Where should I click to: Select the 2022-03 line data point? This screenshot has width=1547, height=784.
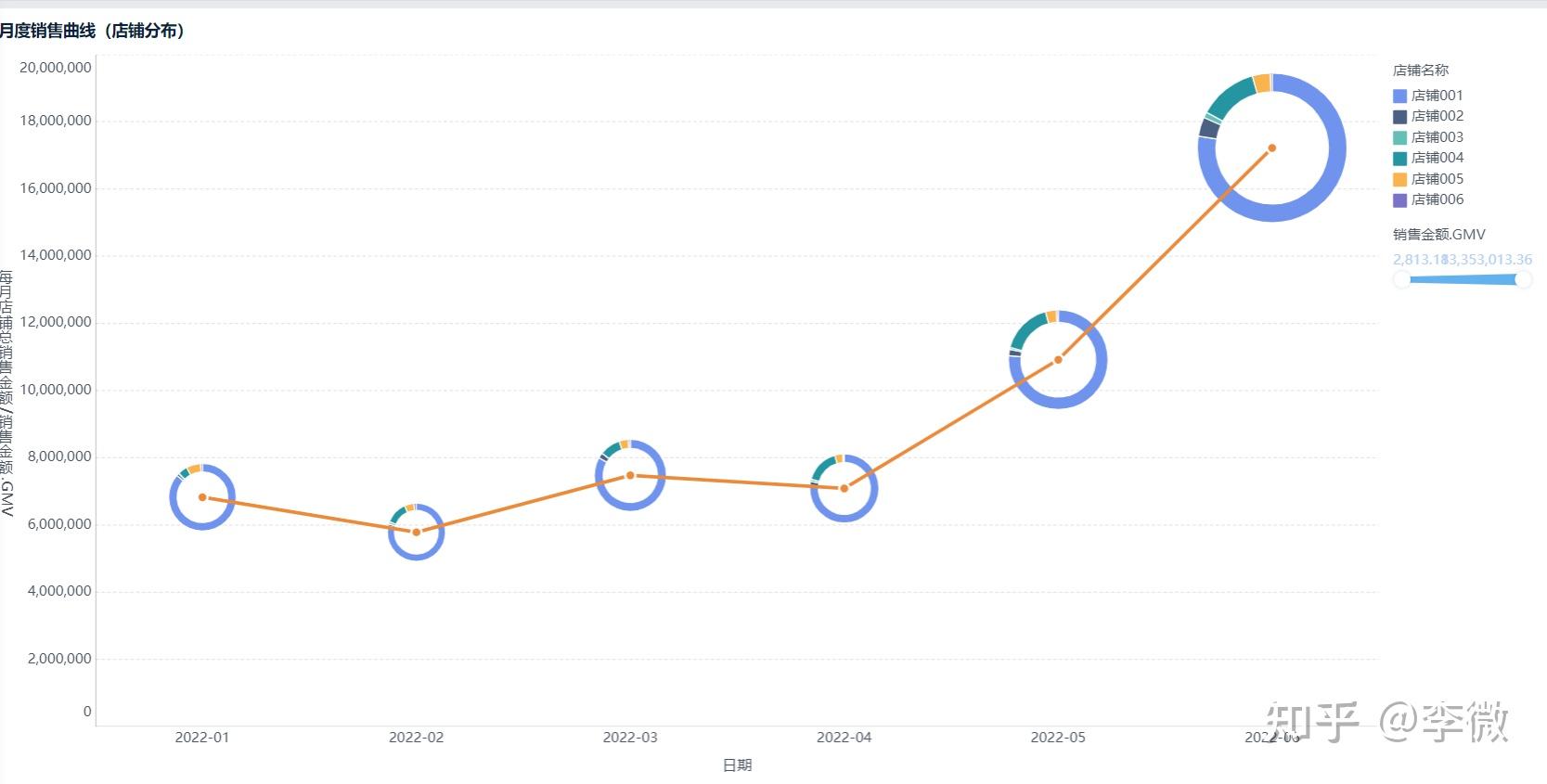tap(630, 475)
